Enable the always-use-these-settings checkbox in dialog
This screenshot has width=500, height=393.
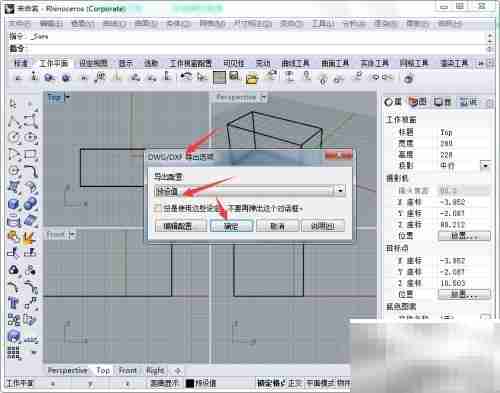click(x=157, y=209)
